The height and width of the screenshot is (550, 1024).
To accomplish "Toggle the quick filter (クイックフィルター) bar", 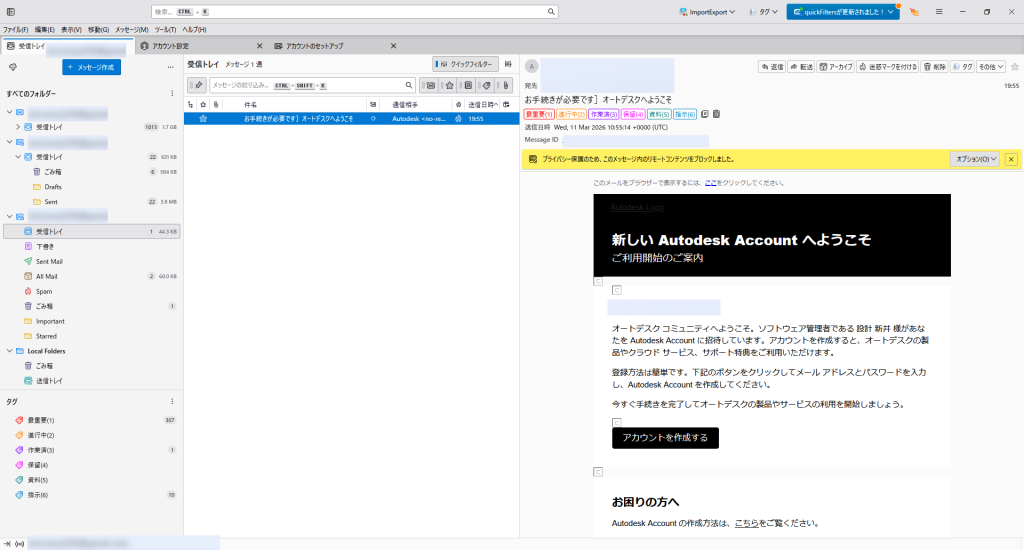I will [x=465, y=63].
